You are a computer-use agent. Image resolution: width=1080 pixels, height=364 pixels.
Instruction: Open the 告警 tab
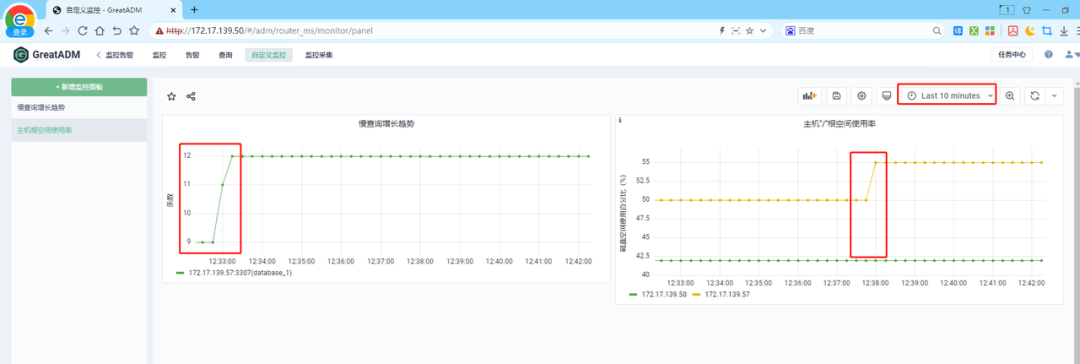coord(192,55)
